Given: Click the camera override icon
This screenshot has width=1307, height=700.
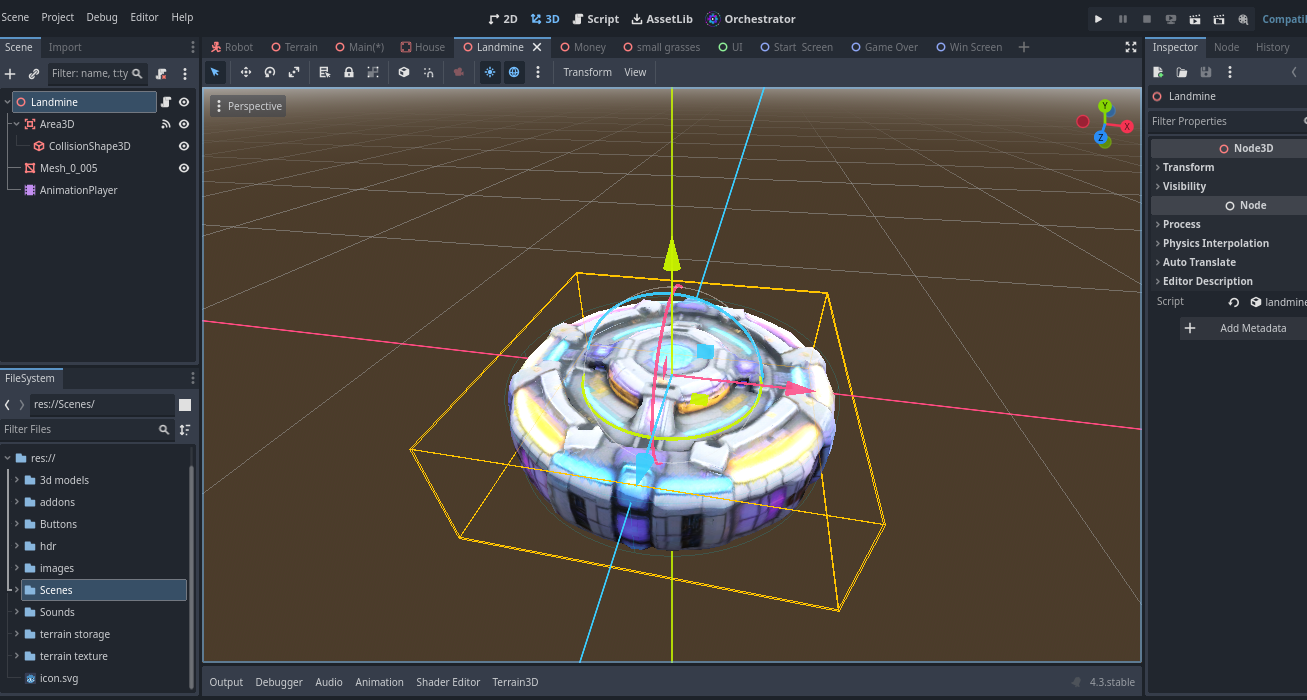Looking at the screenshot, I should pos(459,72).
